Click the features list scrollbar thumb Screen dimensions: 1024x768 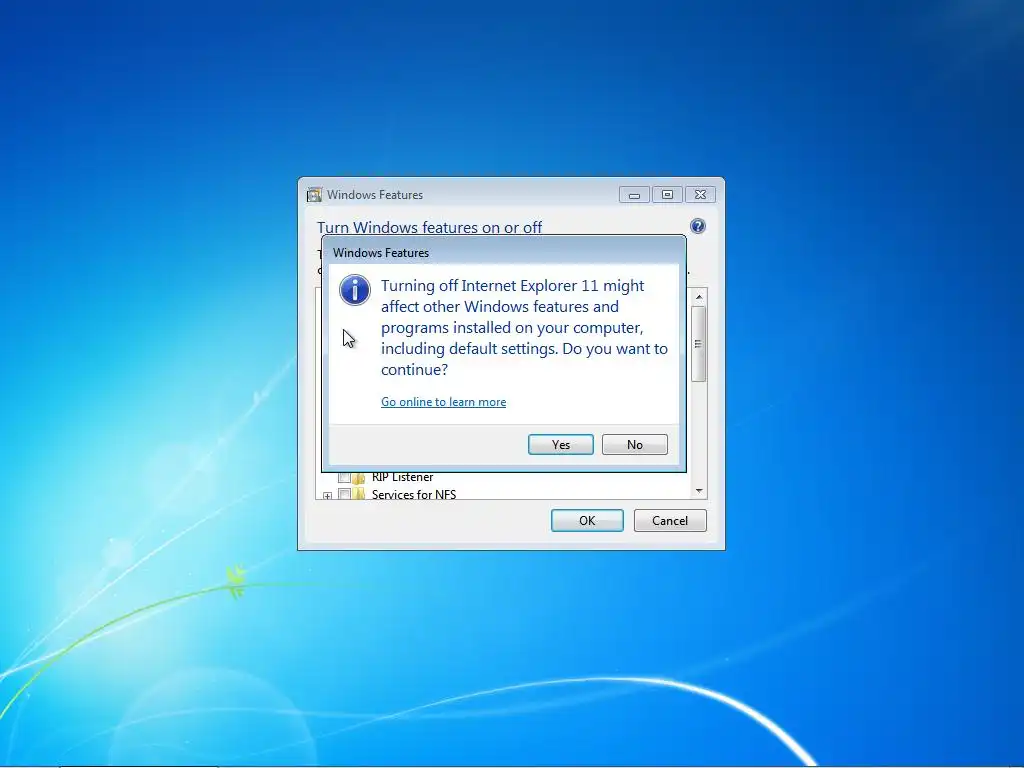click(699, 344)
